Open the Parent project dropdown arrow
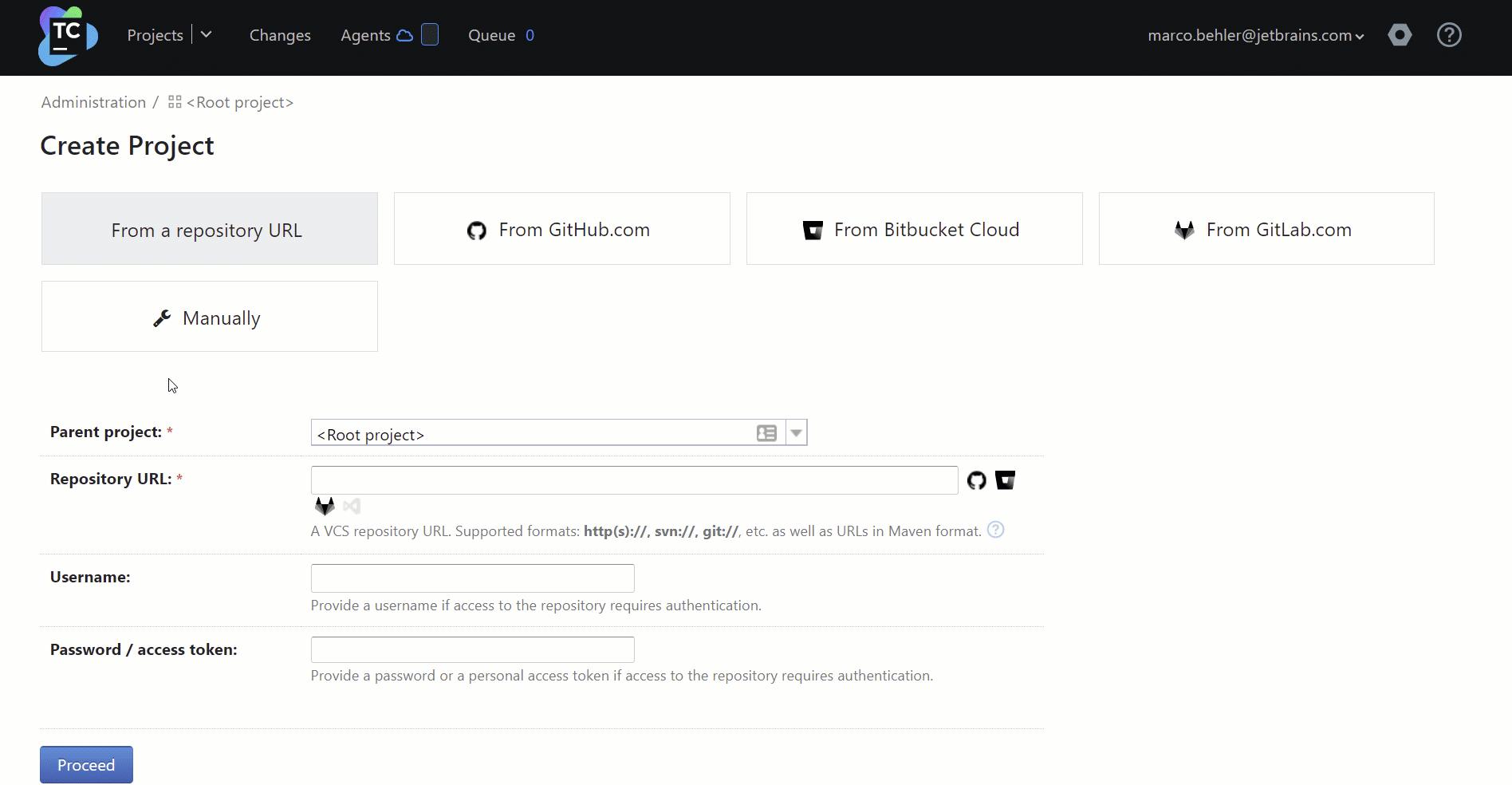 point(796,432)
